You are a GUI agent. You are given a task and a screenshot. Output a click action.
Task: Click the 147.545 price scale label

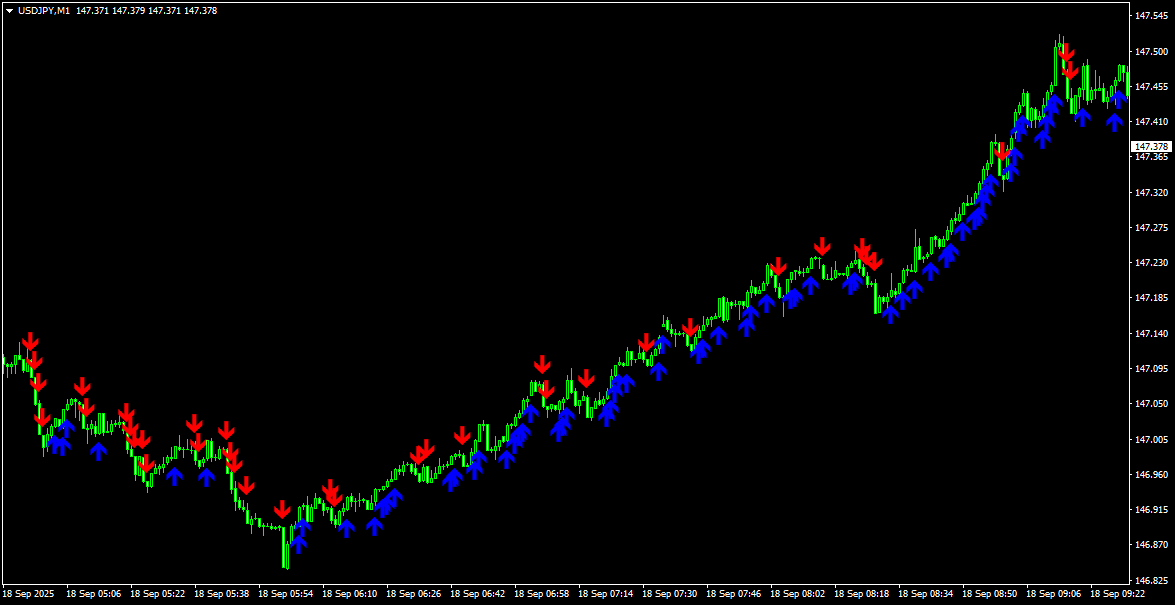[x=1152, y=16]
